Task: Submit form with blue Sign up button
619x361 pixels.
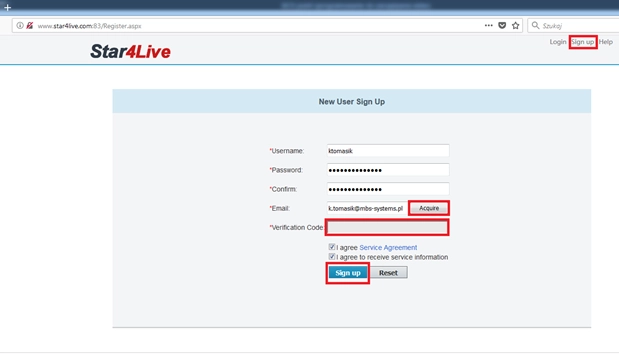Action: (348, 273)
